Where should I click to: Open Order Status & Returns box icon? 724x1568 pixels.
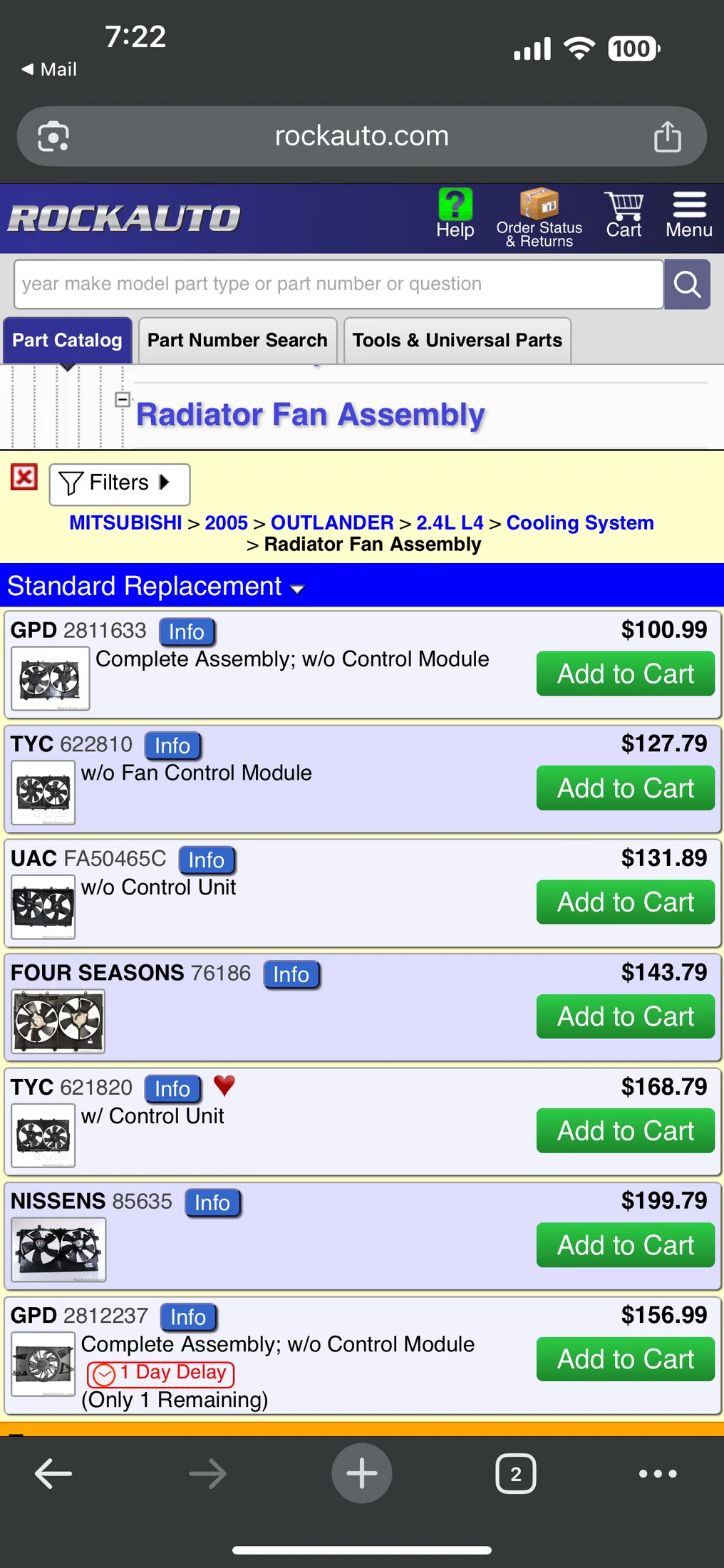539,205
